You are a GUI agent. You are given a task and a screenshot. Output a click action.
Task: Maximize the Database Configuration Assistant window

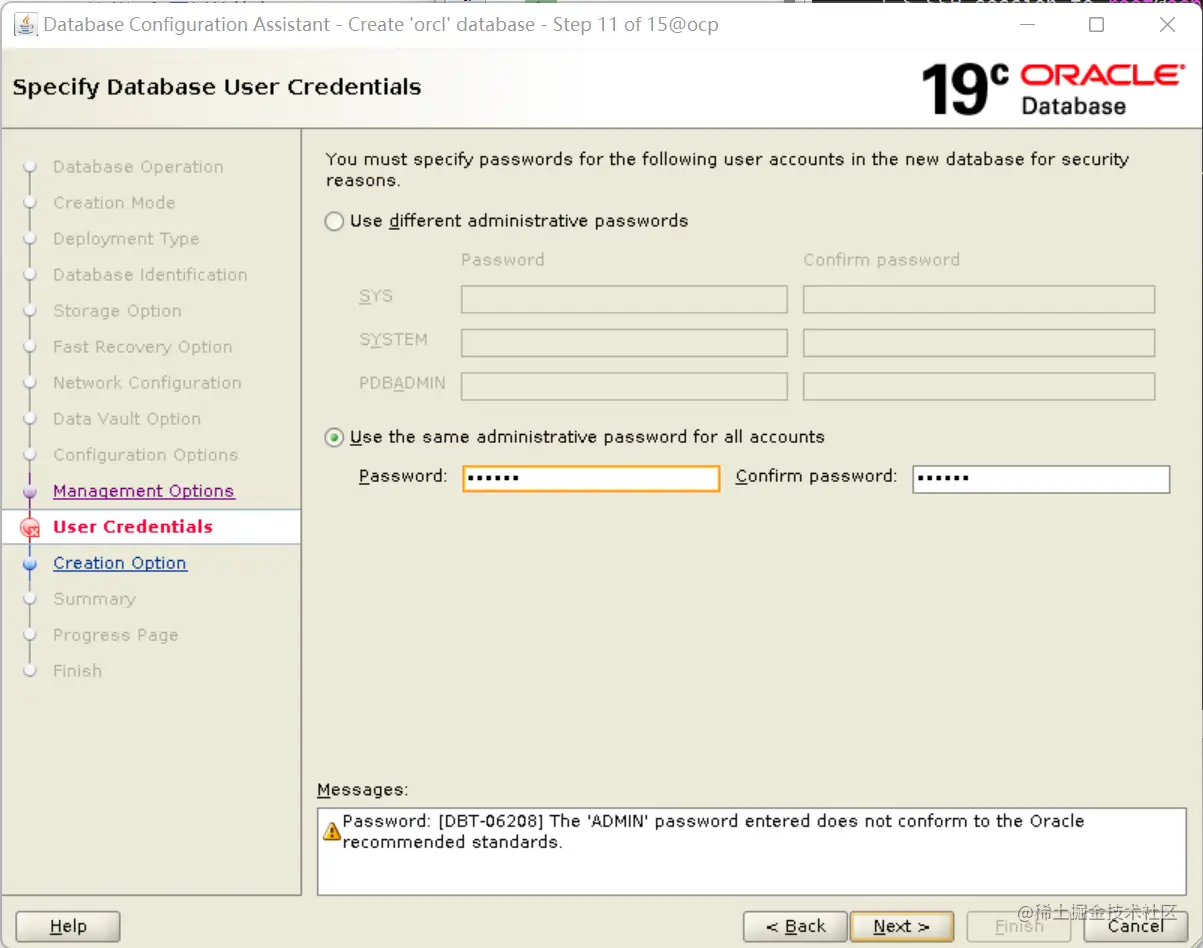click(1096, 24)
